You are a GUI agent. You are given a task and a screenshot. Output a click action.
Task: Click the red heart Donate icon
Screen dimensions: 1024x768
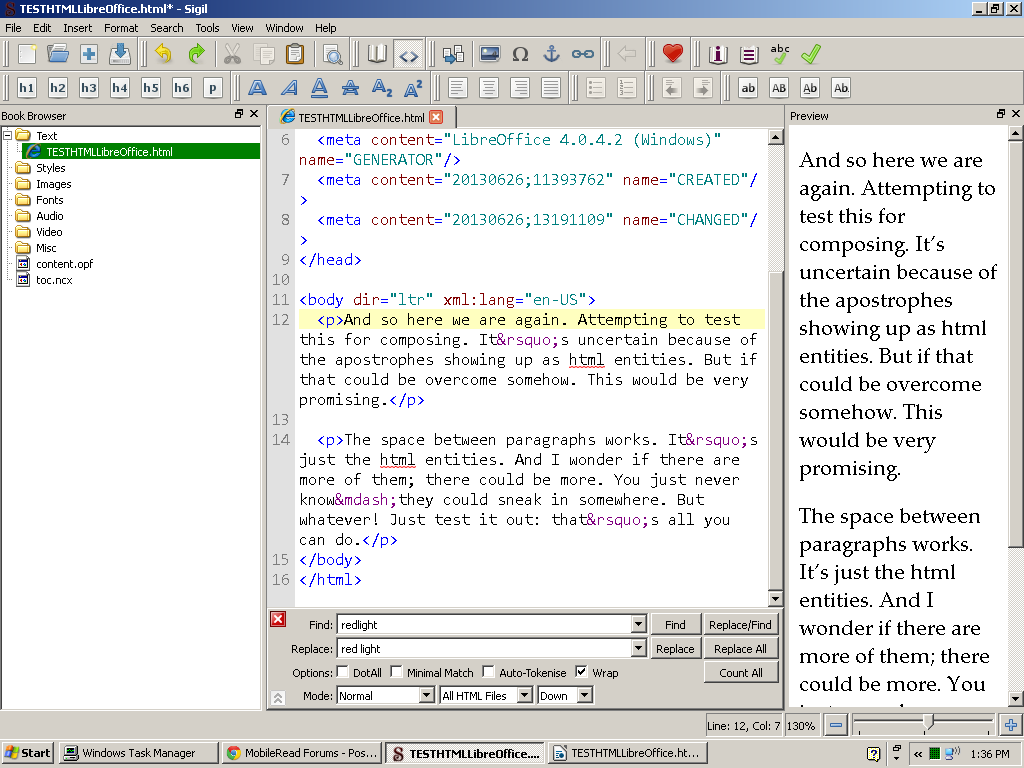pos(672,54)
